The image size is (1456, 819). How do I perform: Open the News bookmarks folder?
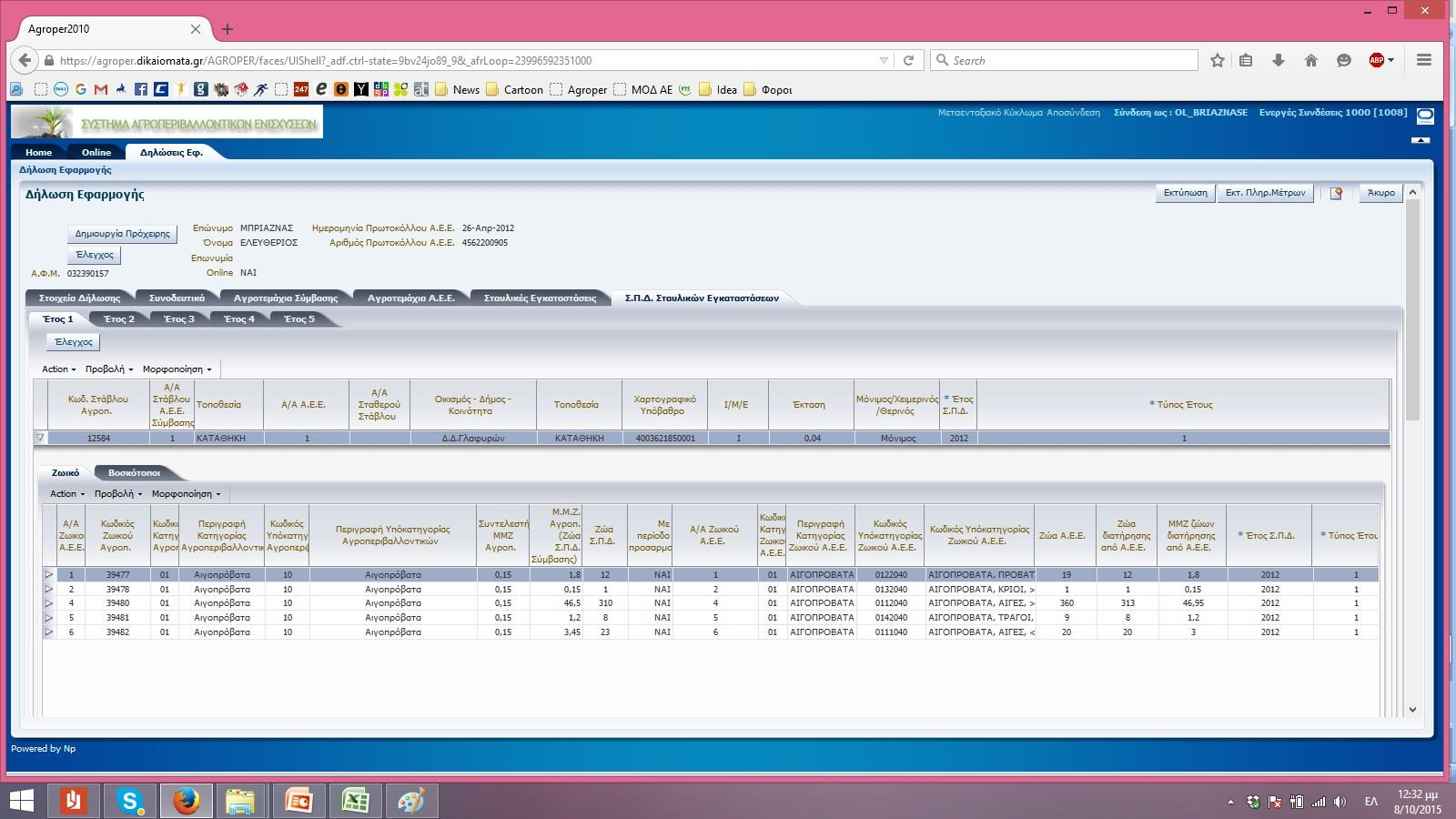coord(458,89)
